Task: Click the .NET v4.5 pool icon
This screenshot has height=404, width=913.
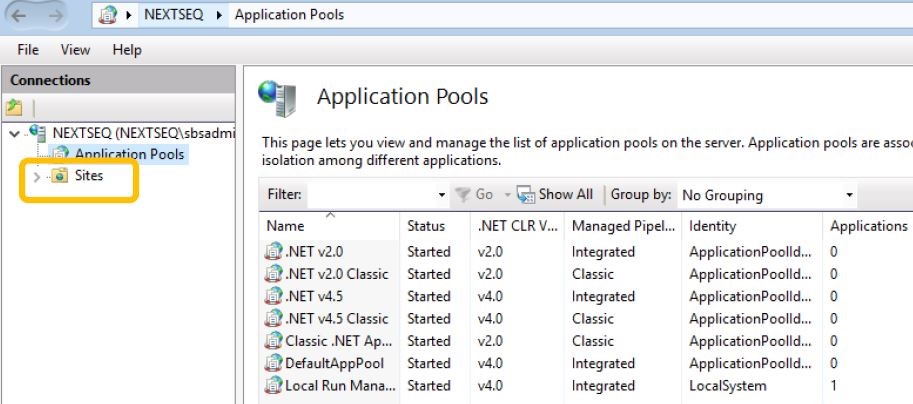Action: tap(273, 296)
